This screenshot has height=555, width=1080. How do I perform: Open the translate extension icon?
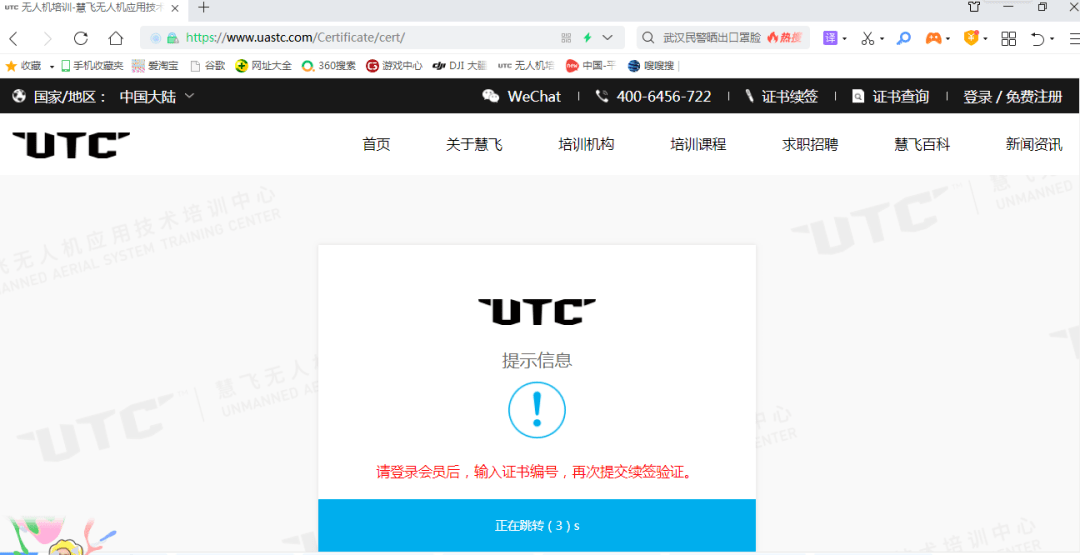click(830, 38)
